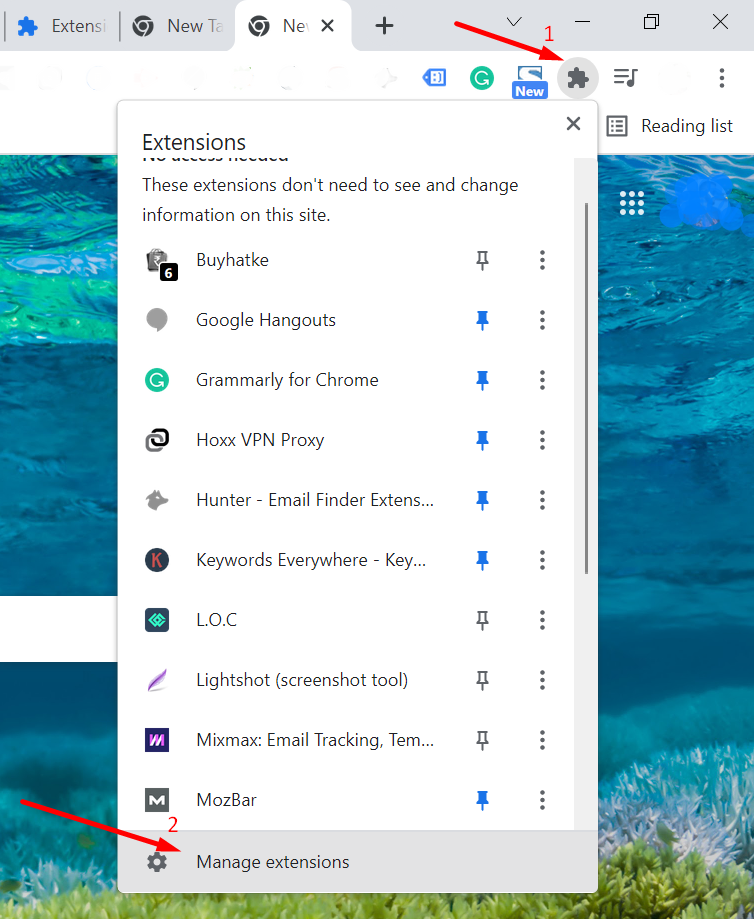Open more options for Google Hangouts
Viewport: 754px width, 919px height.
coord(542,320)
